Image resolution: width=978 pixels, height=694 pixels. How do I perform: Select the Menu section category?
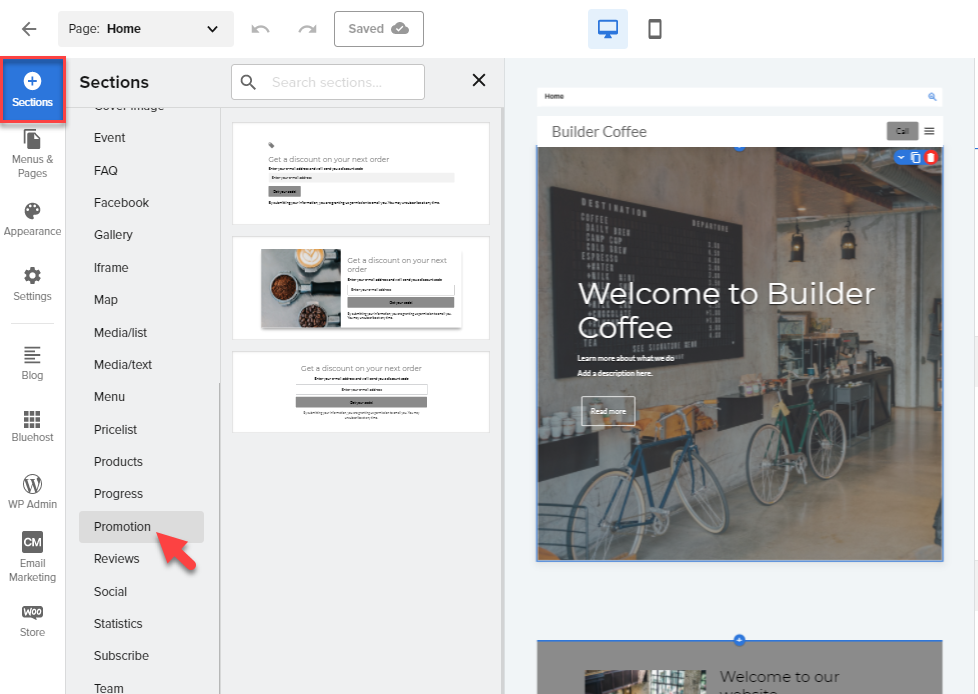109,397
